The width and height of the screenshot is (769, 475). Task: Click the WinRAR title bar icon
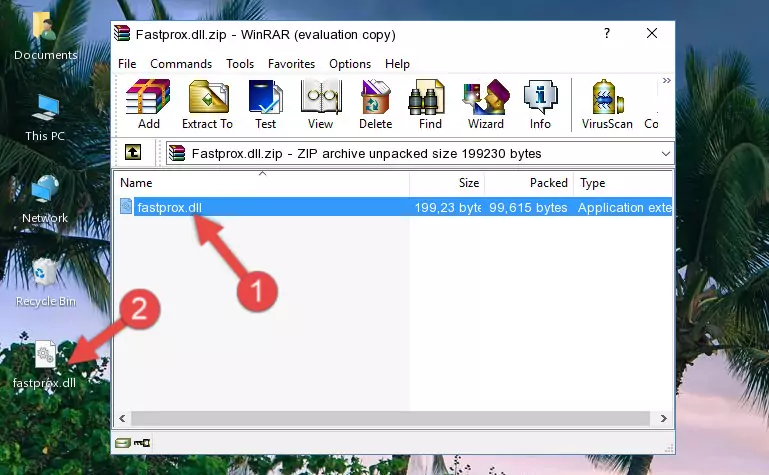tap(122, 34)
